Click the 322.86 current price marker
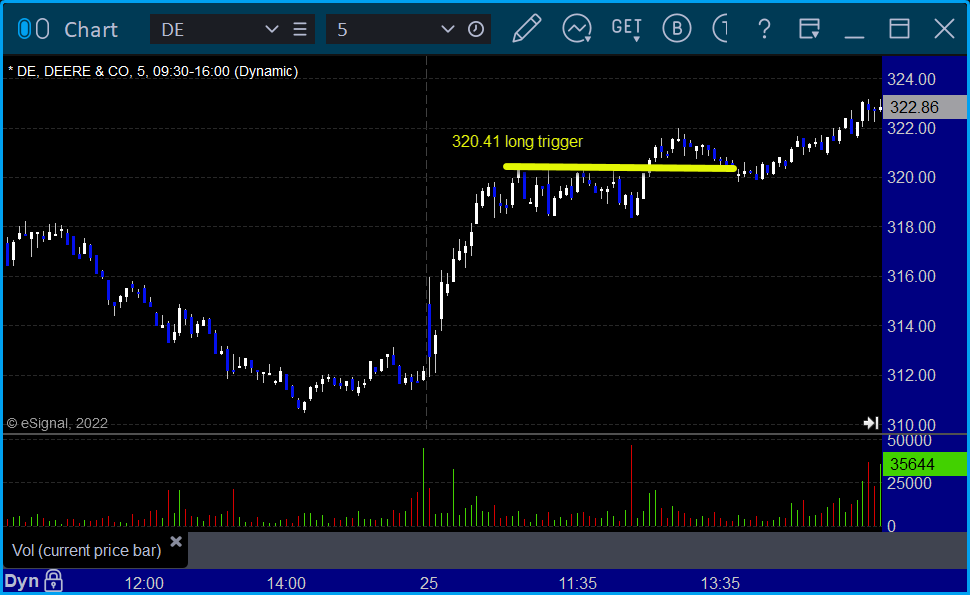The image size is (970, 595). pyautogui.click(x=924, y=107)
